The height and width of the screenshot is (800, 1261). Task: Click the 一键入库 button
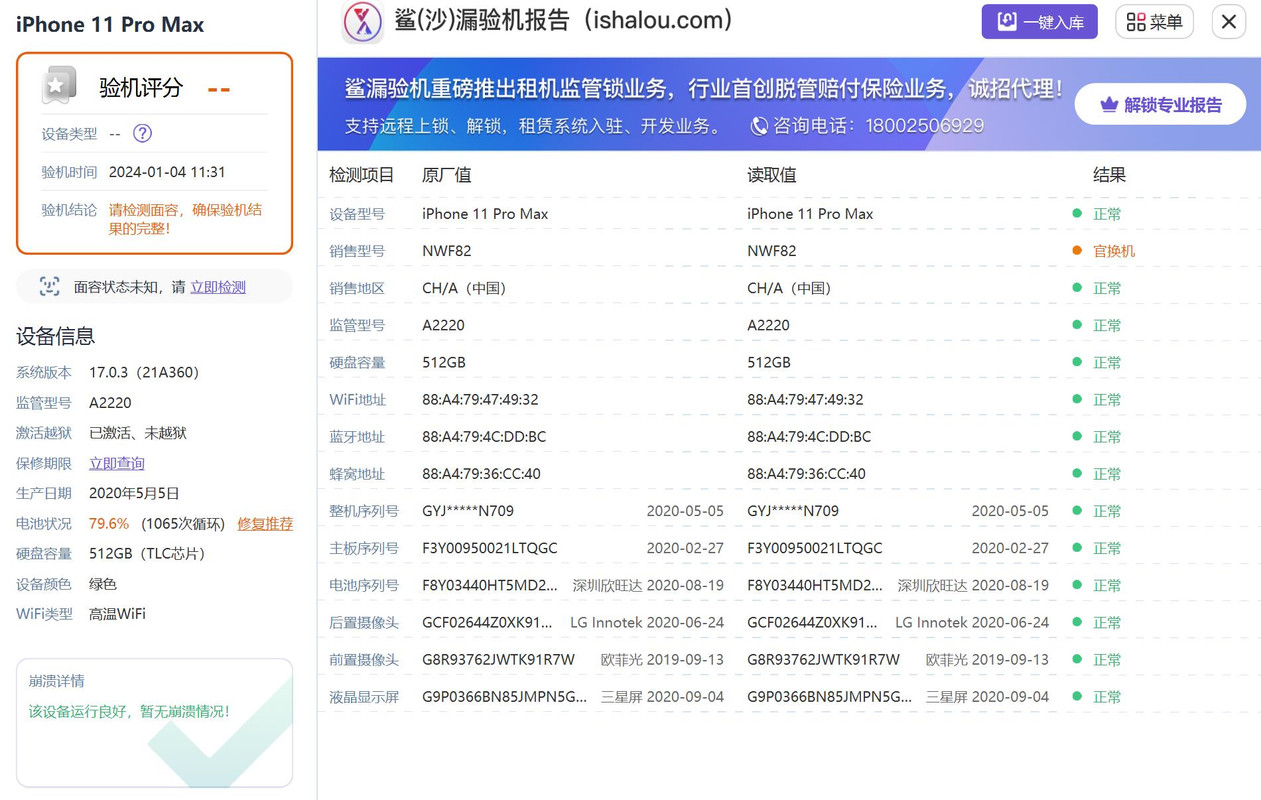click(x=1039, y=22)
